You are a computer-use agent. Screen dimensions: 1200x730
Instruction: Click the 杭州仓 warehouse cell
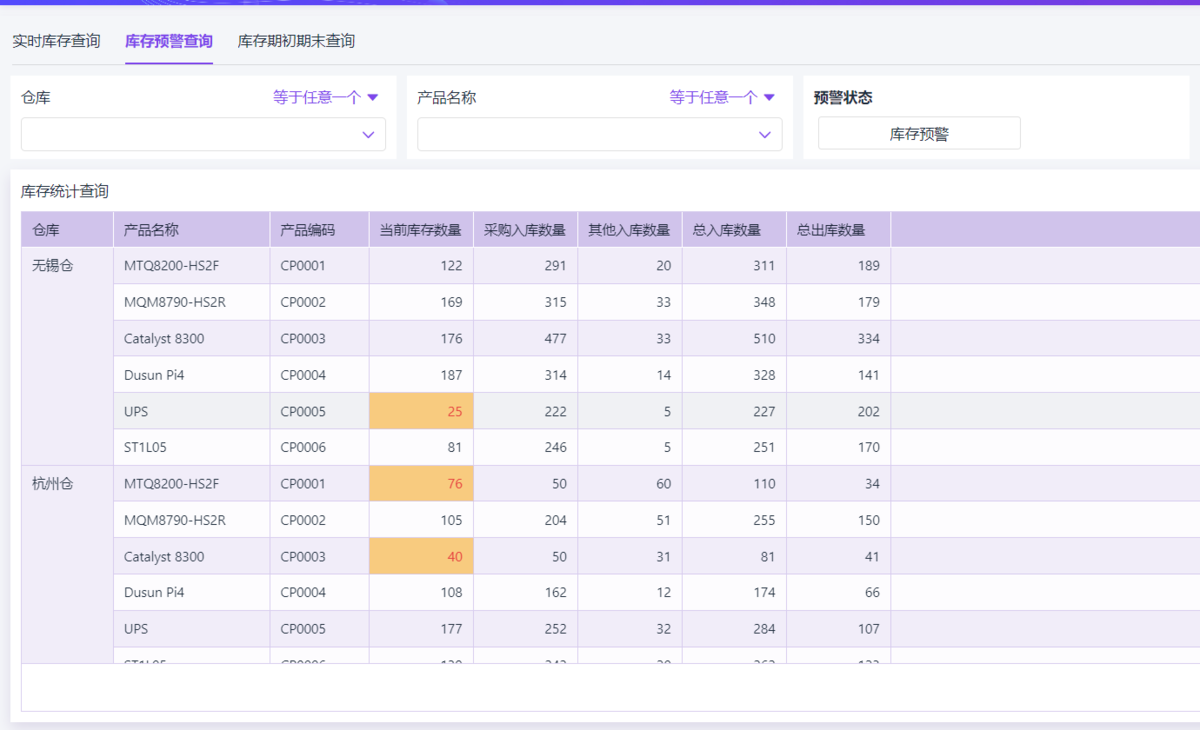tap(53, 484)
